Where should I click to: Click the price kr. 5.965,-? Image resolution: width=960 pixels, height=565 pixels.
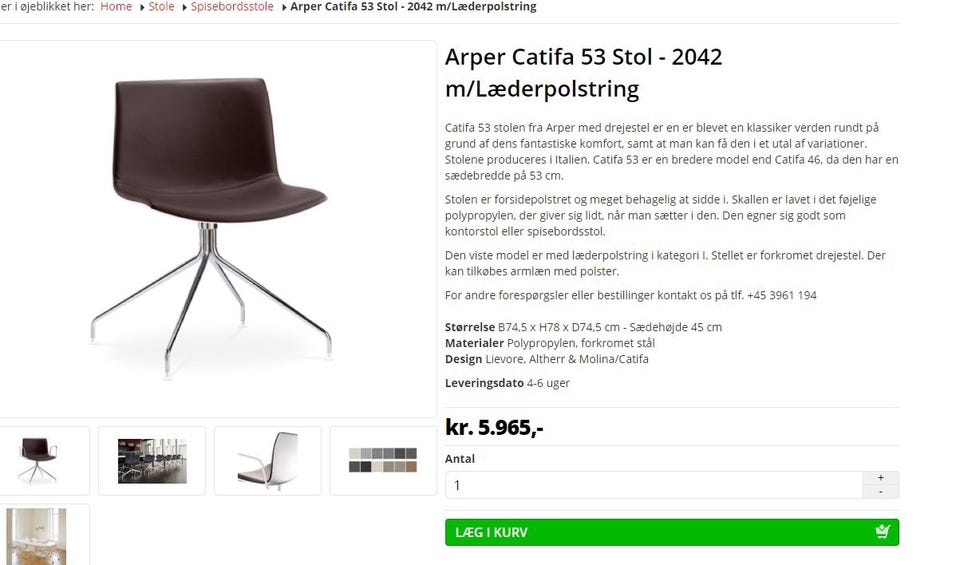(x=494, y=427)
